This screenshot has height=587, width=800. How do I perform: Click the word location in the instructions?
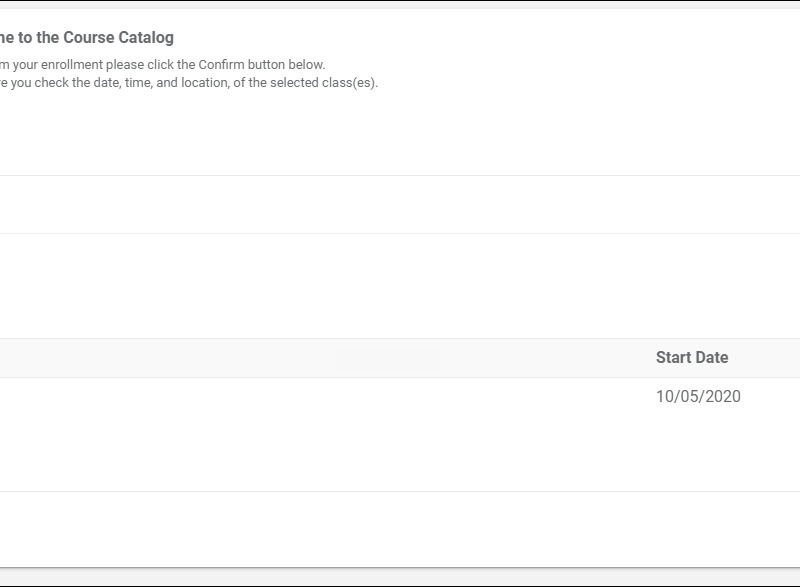tap(205, 83)
